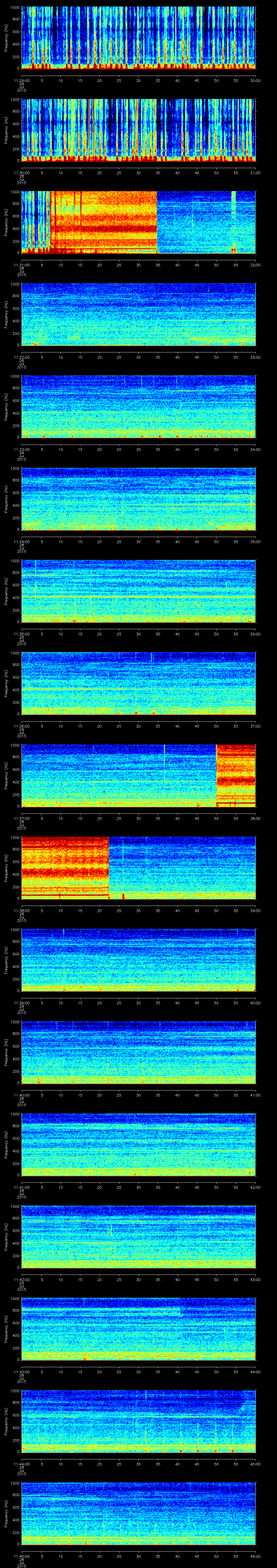Click the 11:45:00 start time label

[21, 1556]
